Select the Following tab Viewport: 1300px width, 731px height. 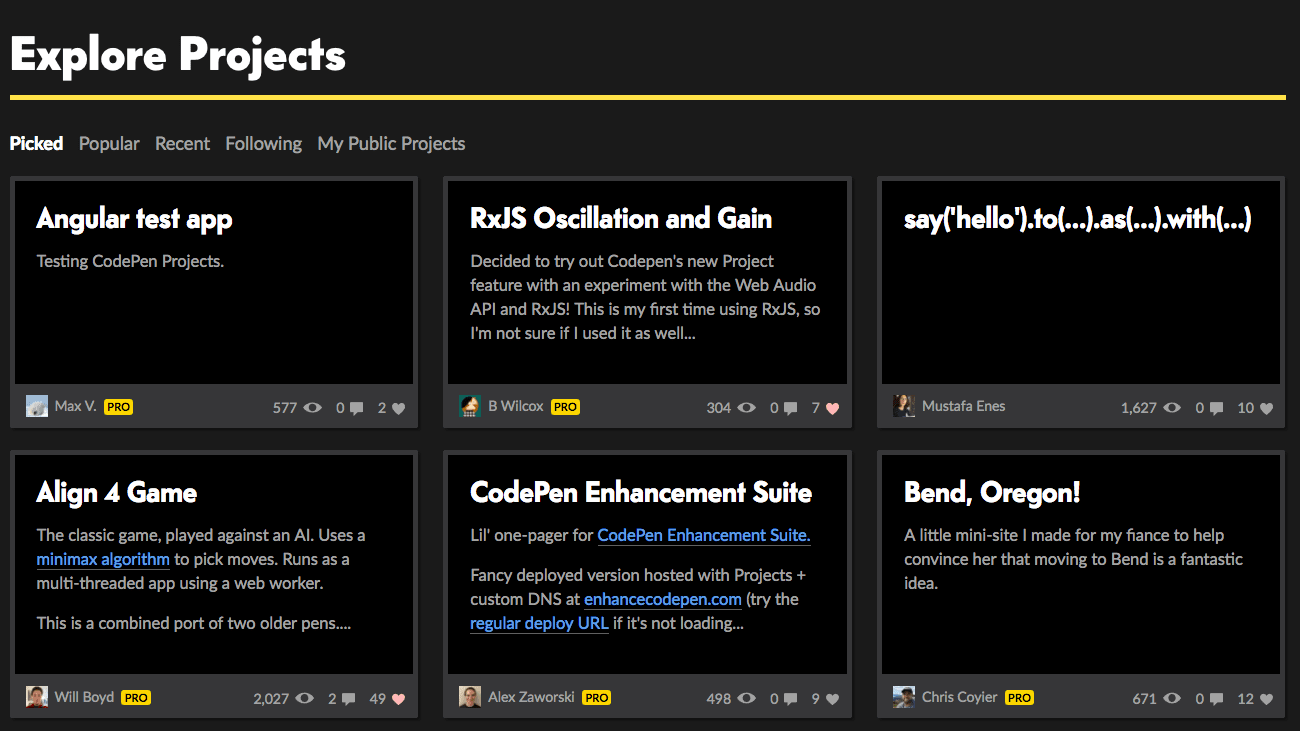tap(263, 143)
